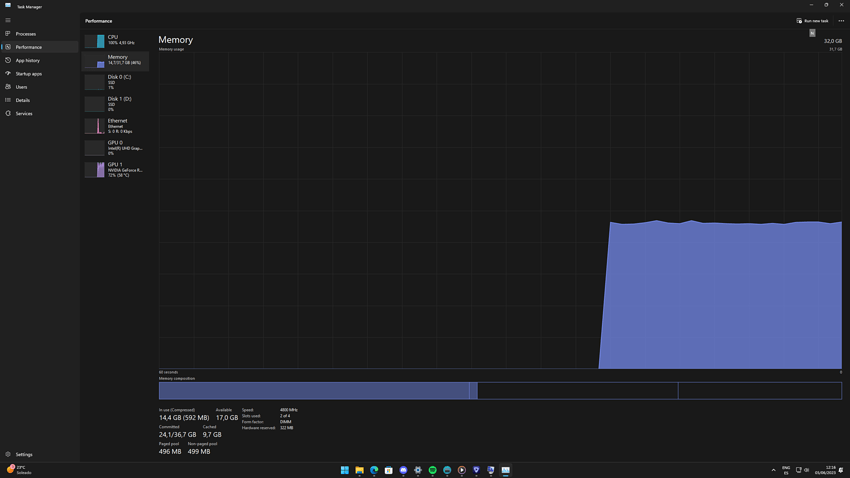The image size is (850, 478).
Task: Select the Ethernet performance item
Action: click(x=115, y=126)
